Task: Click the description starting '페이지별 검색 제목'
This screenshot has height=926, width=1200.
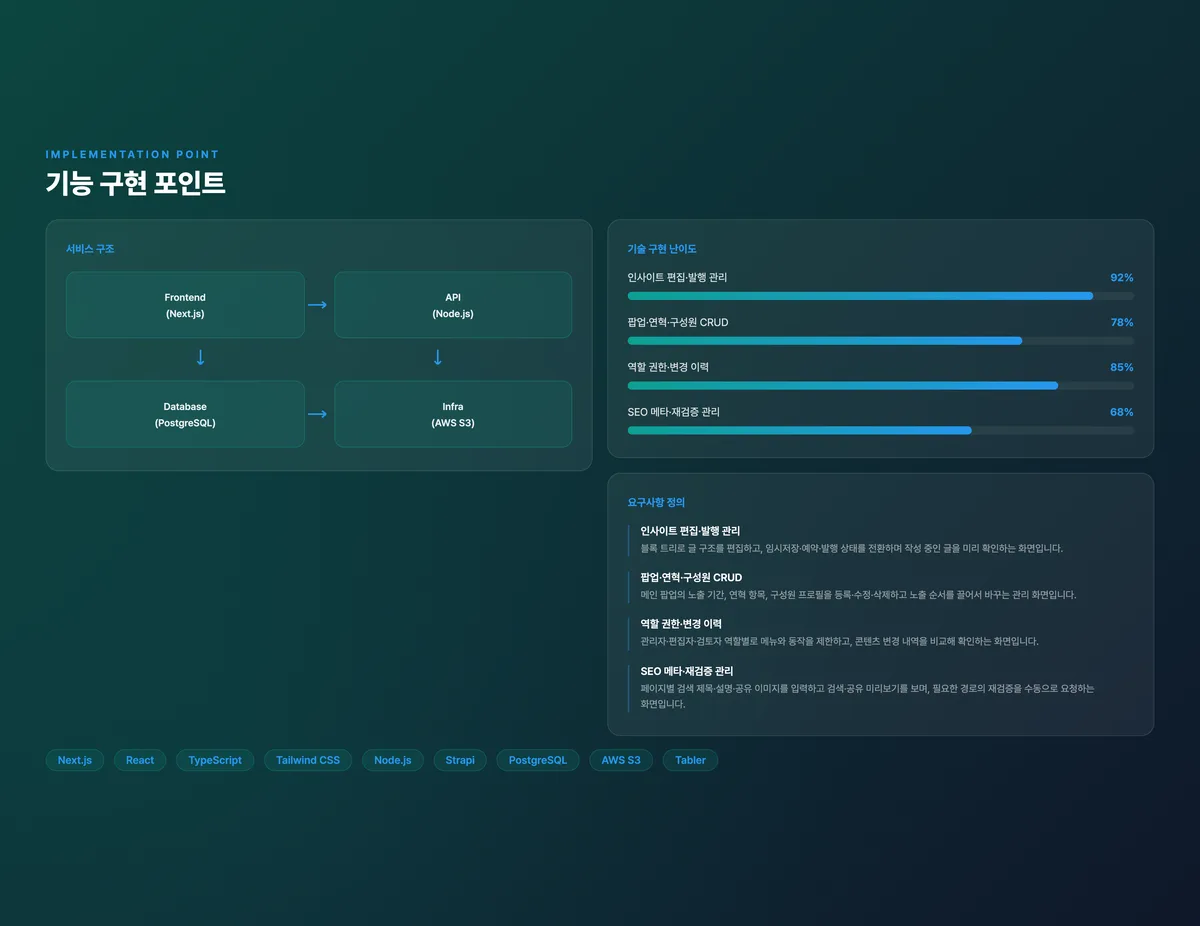Action: pos(868,696)
